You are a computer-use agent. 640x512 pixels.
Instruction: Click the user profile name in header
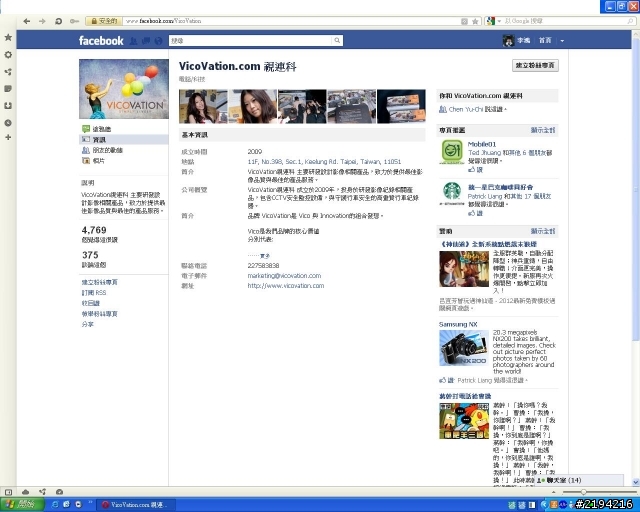(x=524, y=40)
